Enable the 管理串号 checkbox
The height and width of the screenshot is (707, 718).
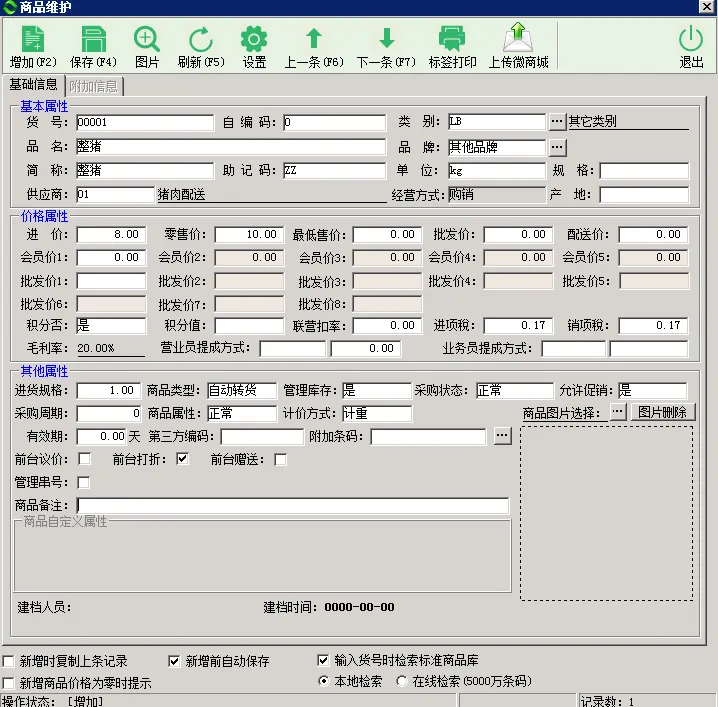point(84,482)
